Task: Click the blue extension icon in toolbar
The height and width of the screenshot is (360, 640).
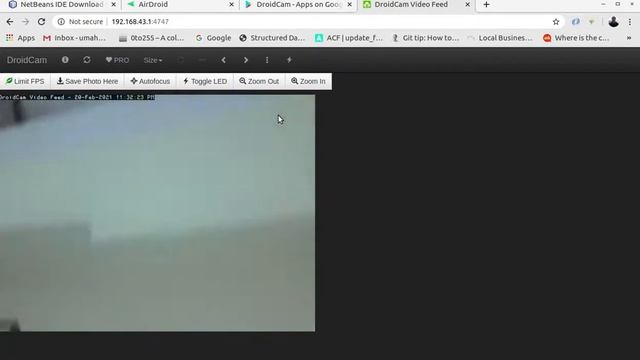Action: (x=576, y=22)
